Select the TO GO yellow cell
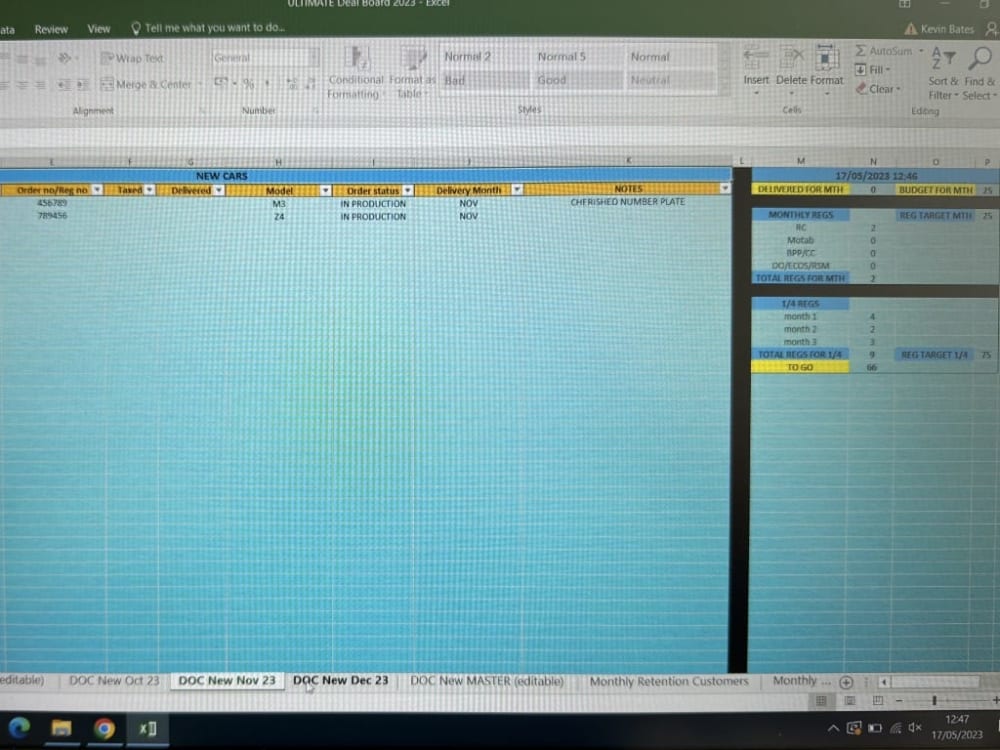Image resolution: width=1000 pixels, height=750 pixels. pyautogui.click(x=800, y=367)
